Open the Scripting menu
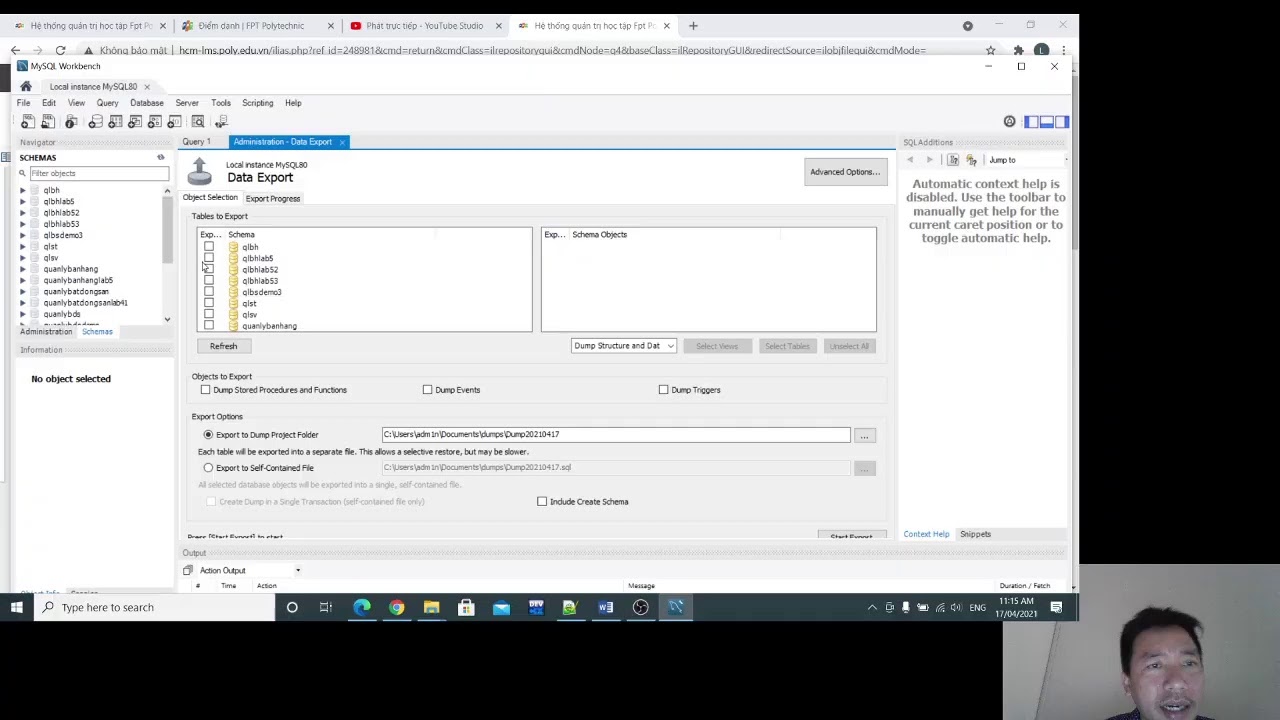This screenshot has width=1280, height=720. [257, 103]
